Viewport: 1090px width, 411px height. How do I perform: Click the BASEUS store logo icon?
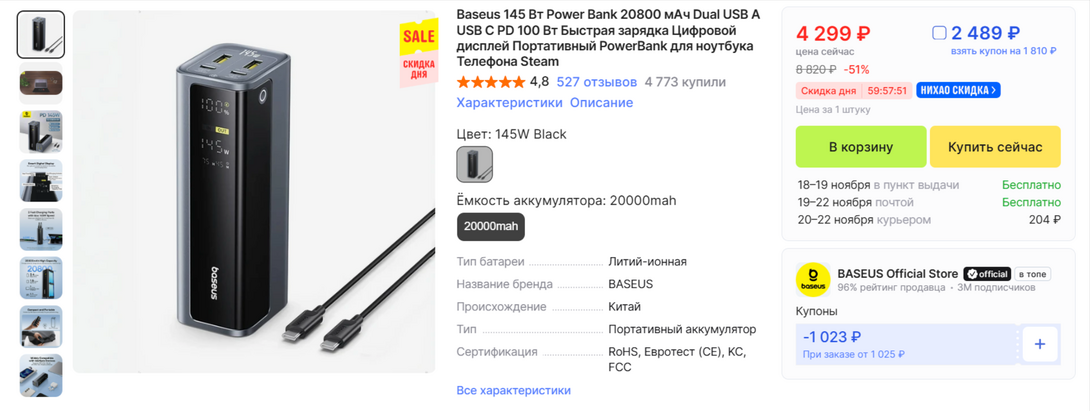pos(813,280)
